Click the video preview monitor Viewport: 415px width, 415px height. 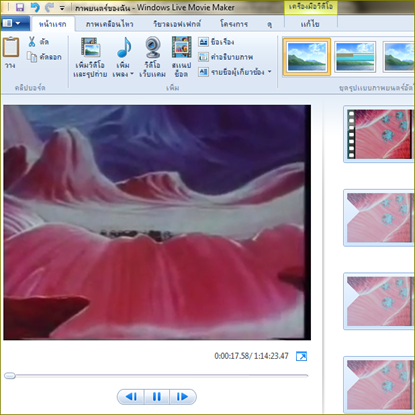(157, 222)
